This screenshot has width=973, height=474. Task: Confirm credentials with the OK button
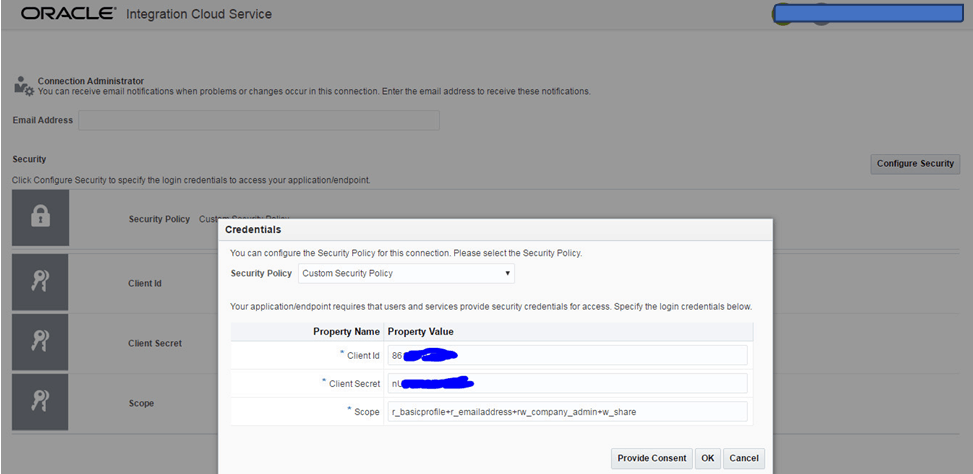pos(707,458)
